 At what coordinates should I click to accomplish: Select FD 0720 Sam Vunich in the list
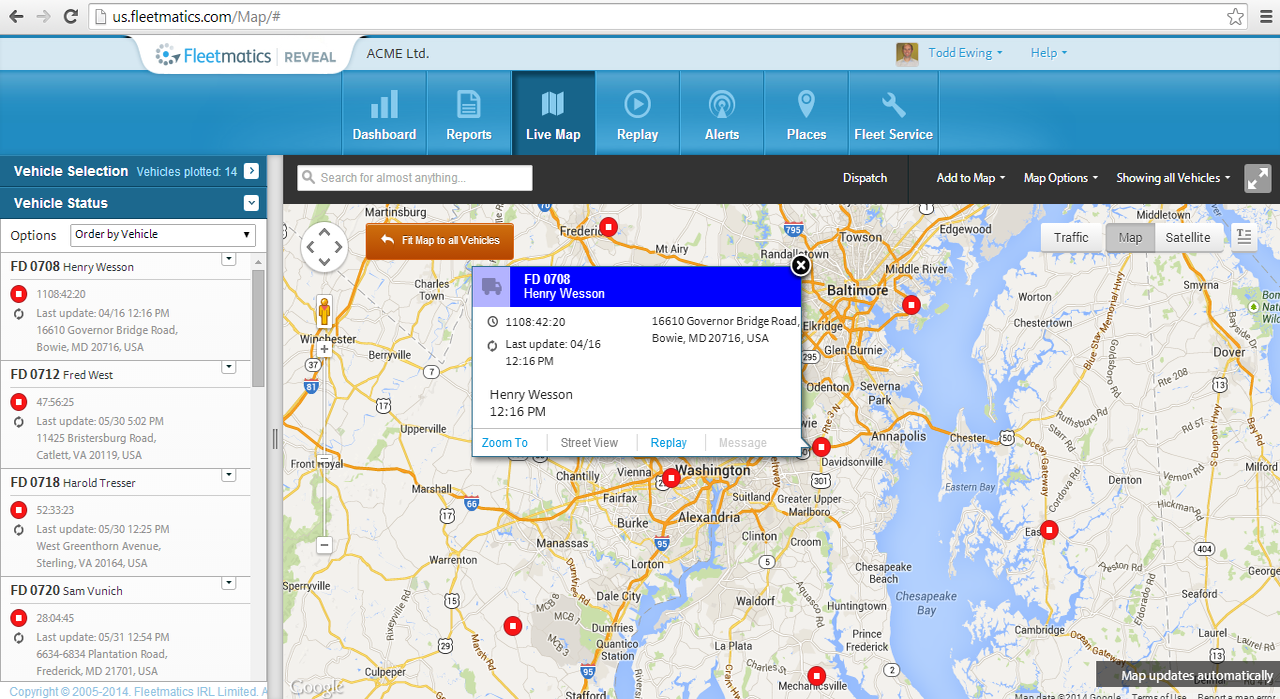(67, 591)
